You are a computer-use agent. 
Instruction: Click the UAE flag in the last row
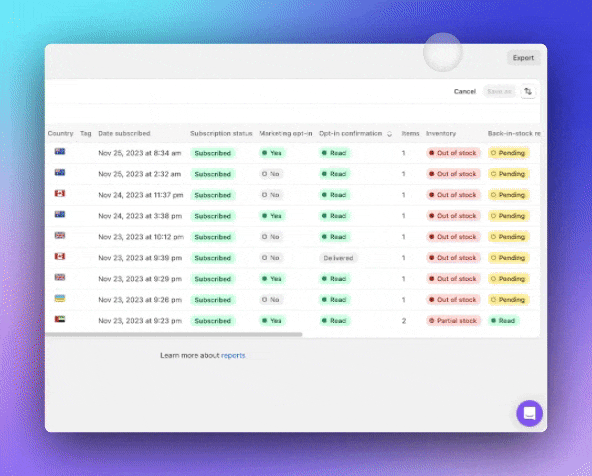[x=60, y=319]
